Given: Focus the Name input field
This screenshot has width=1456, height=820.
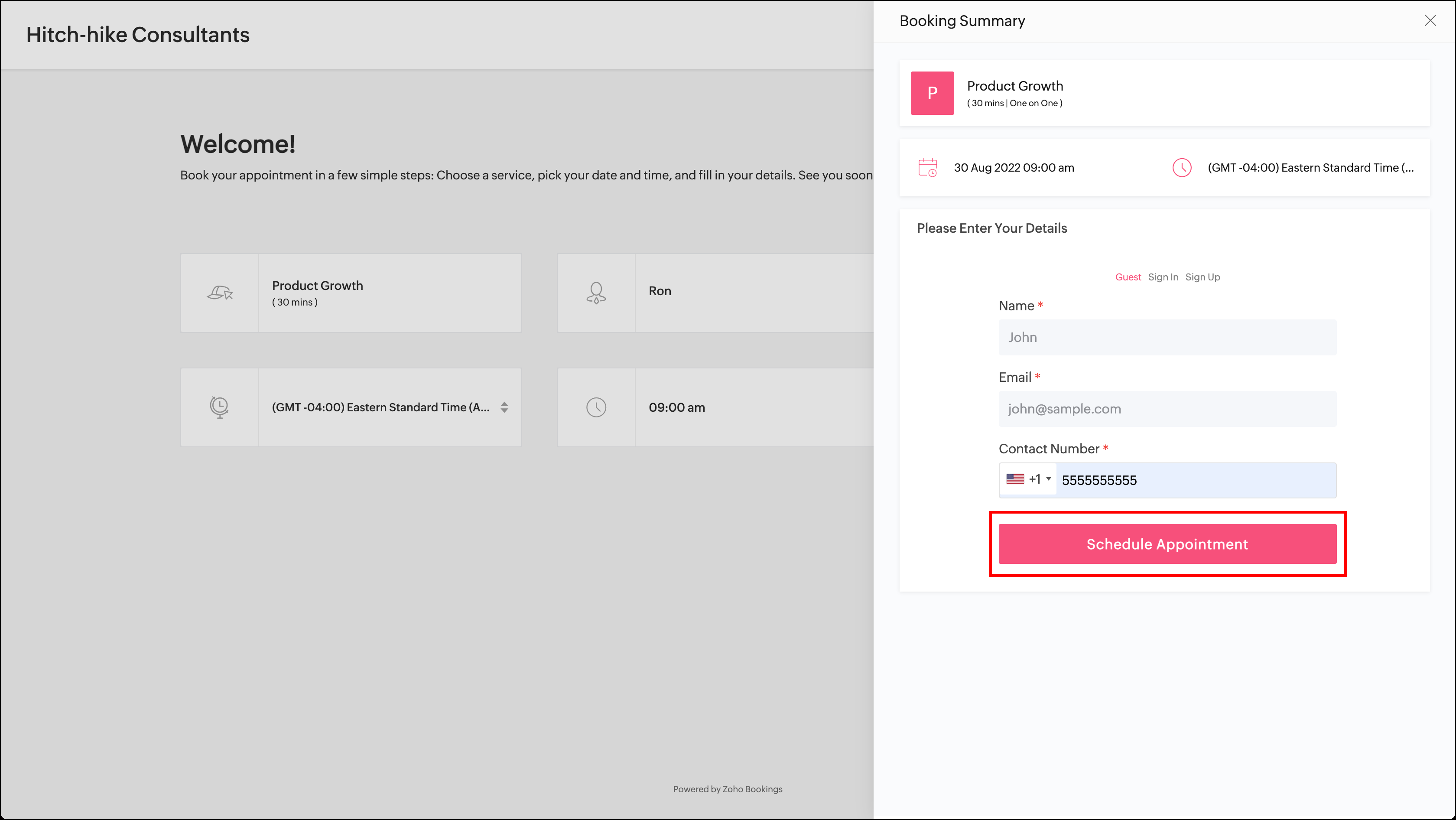Looking at the screenshot, I should 1167,337.
